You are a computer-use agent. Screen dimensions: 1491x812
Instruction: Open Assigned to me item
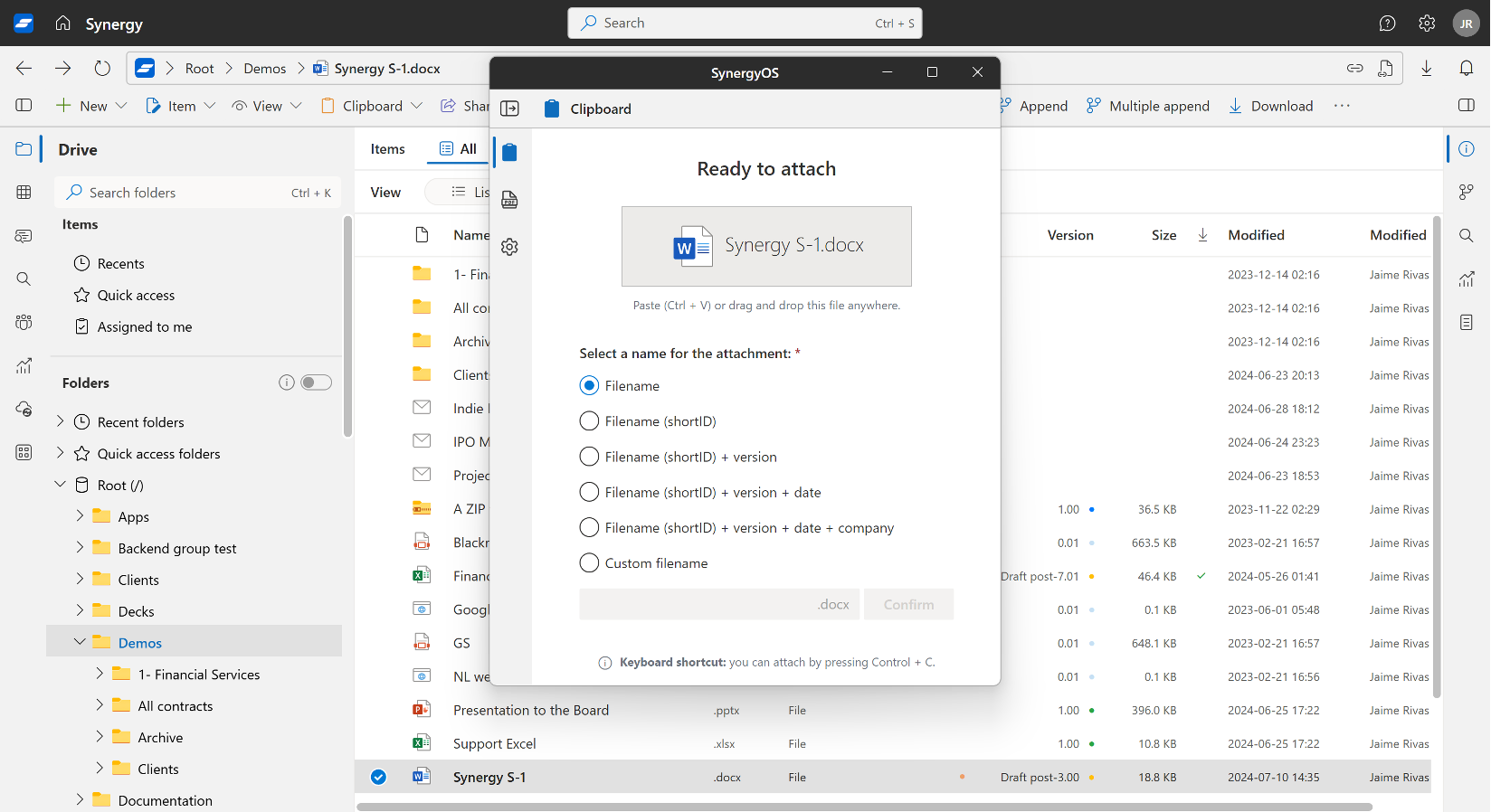pos(145,326)
